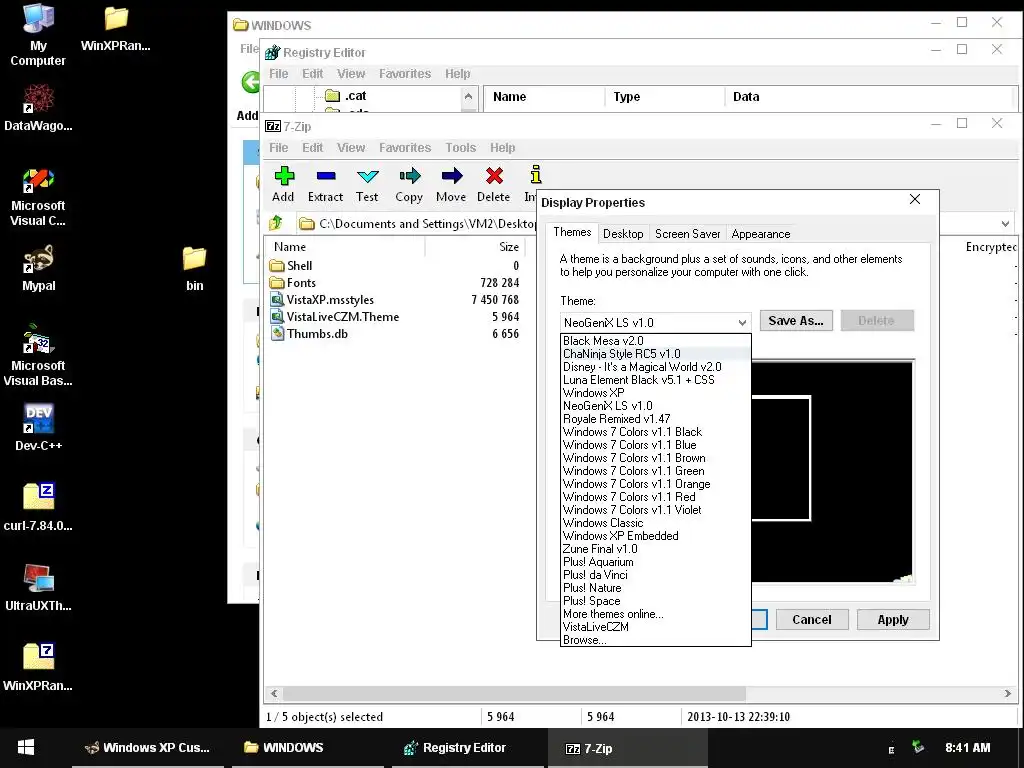1024x768 pixels.
Task: Open the View menu in Registry Editor
Action: pyautogui.click(x=351, y=74)
